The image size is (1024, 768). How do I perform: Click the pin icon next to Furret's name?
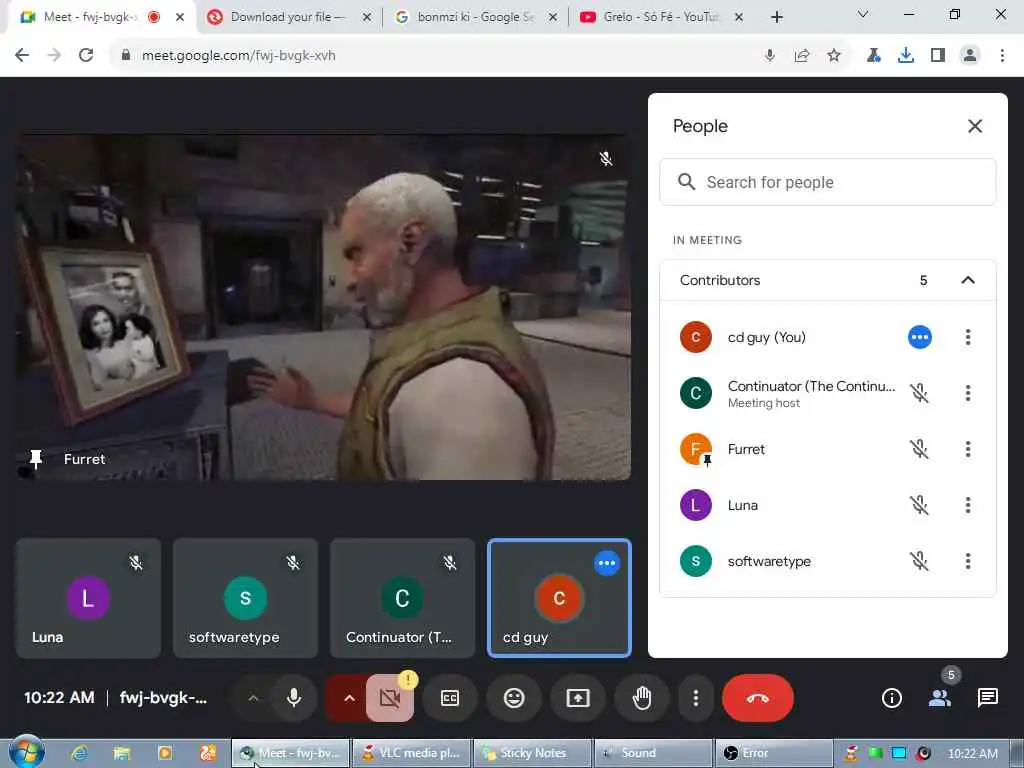[36, 459]
